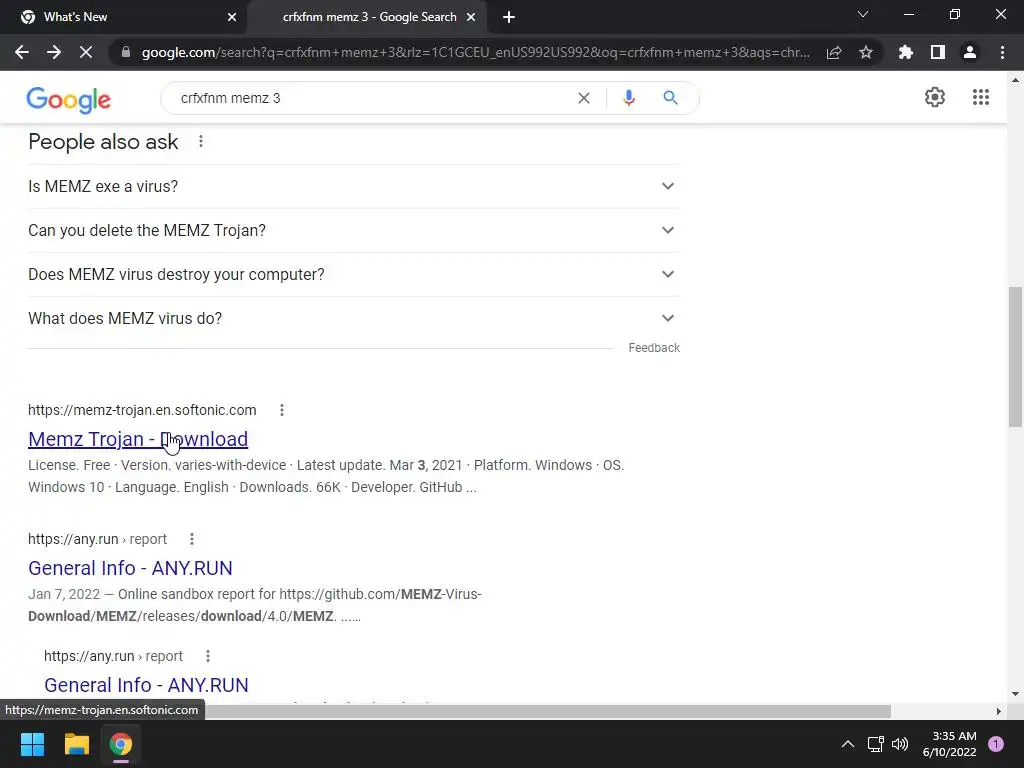Open options for indented any.run result
Screen dimensions: 1024x768
(208, 656)
